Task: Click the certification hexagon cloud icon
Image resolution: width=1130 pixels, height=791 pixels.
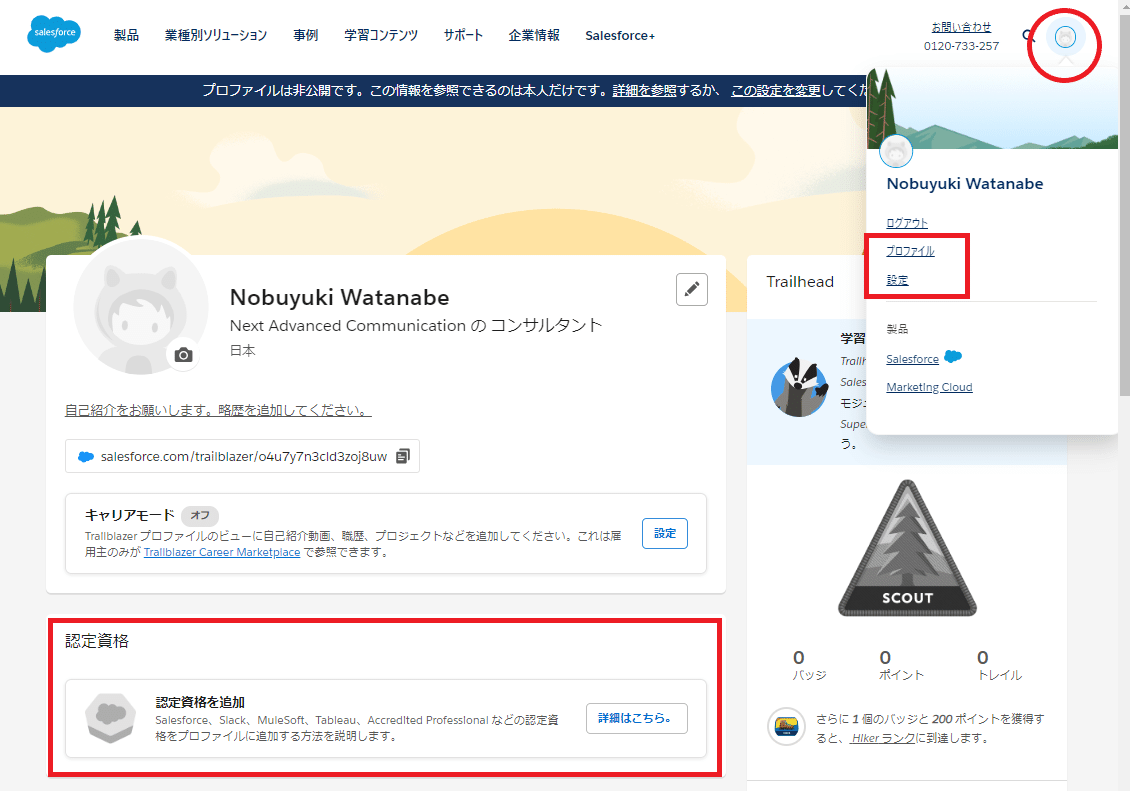Action: 110,718
